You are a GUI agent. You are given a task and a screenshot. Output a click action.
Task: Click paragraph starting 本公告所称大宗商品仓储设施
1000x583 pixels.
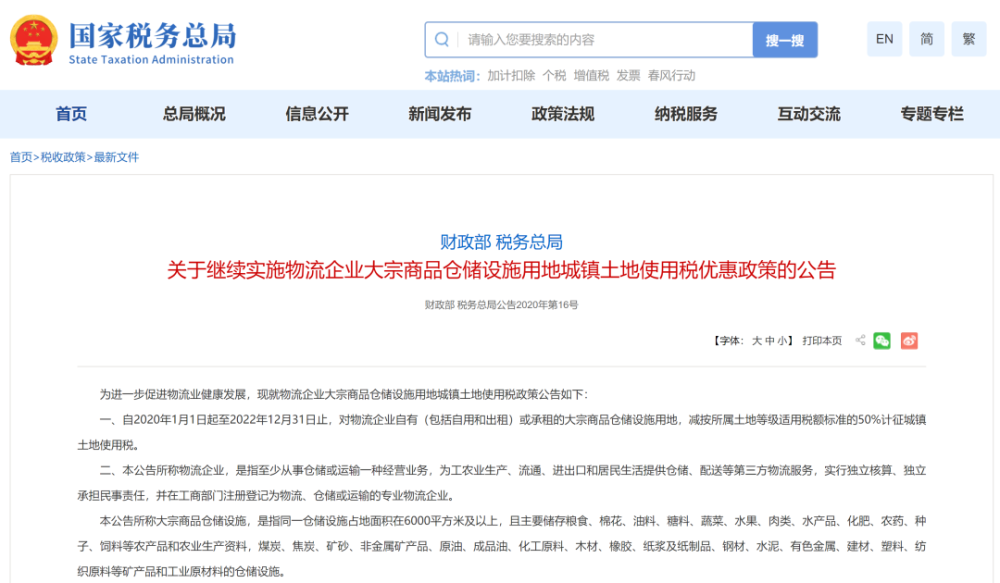point(501,546)
